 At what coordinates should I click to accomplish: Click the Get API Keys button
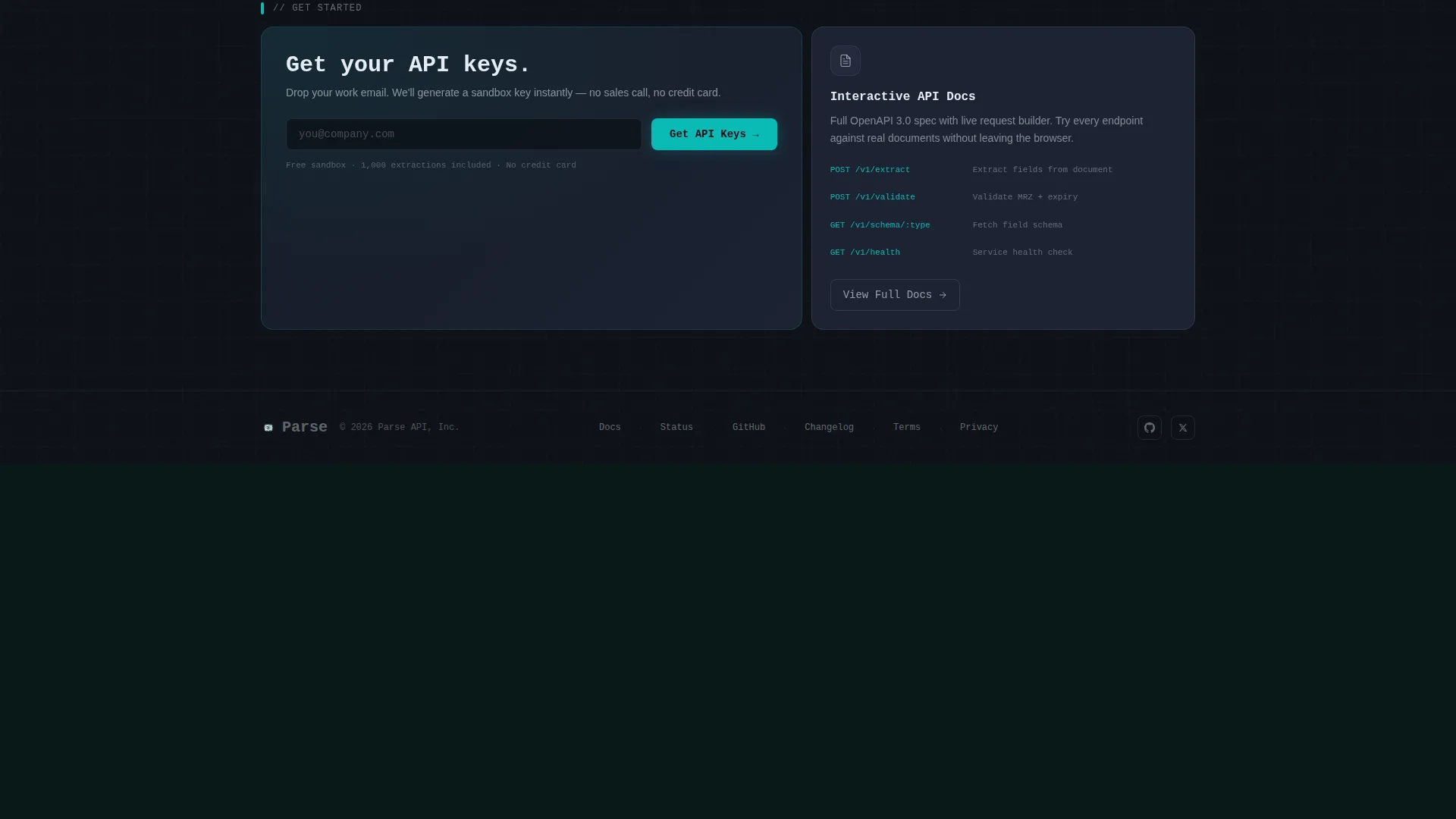point(714,134)
